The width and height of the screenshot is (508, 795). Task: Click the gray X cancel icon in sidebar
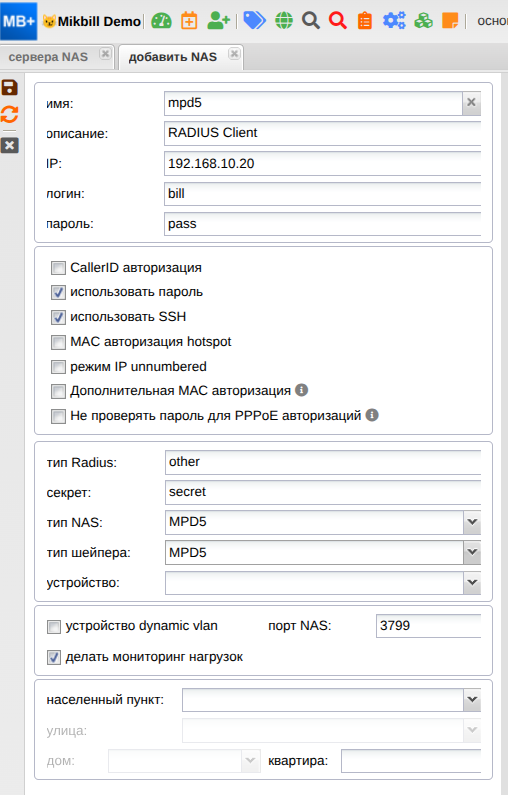(10, 146)
